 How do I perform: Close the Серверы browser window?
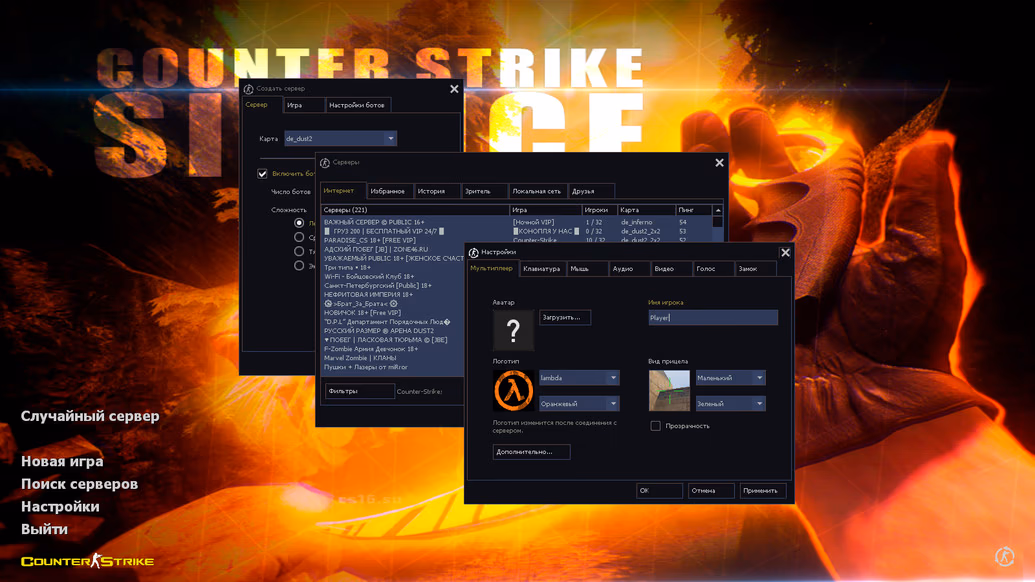click(719, 163)
